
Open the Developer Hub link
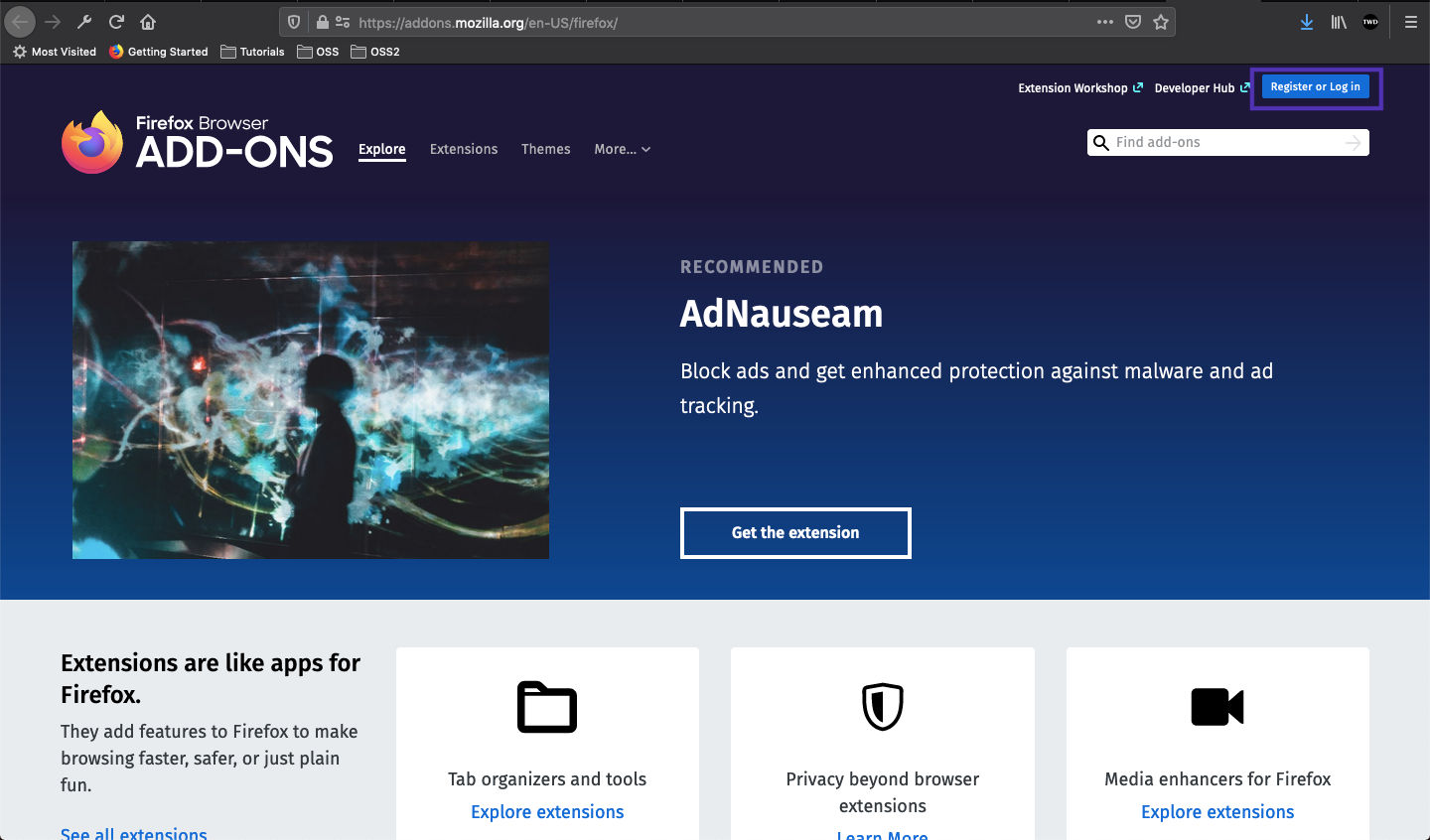[1202, 88]
